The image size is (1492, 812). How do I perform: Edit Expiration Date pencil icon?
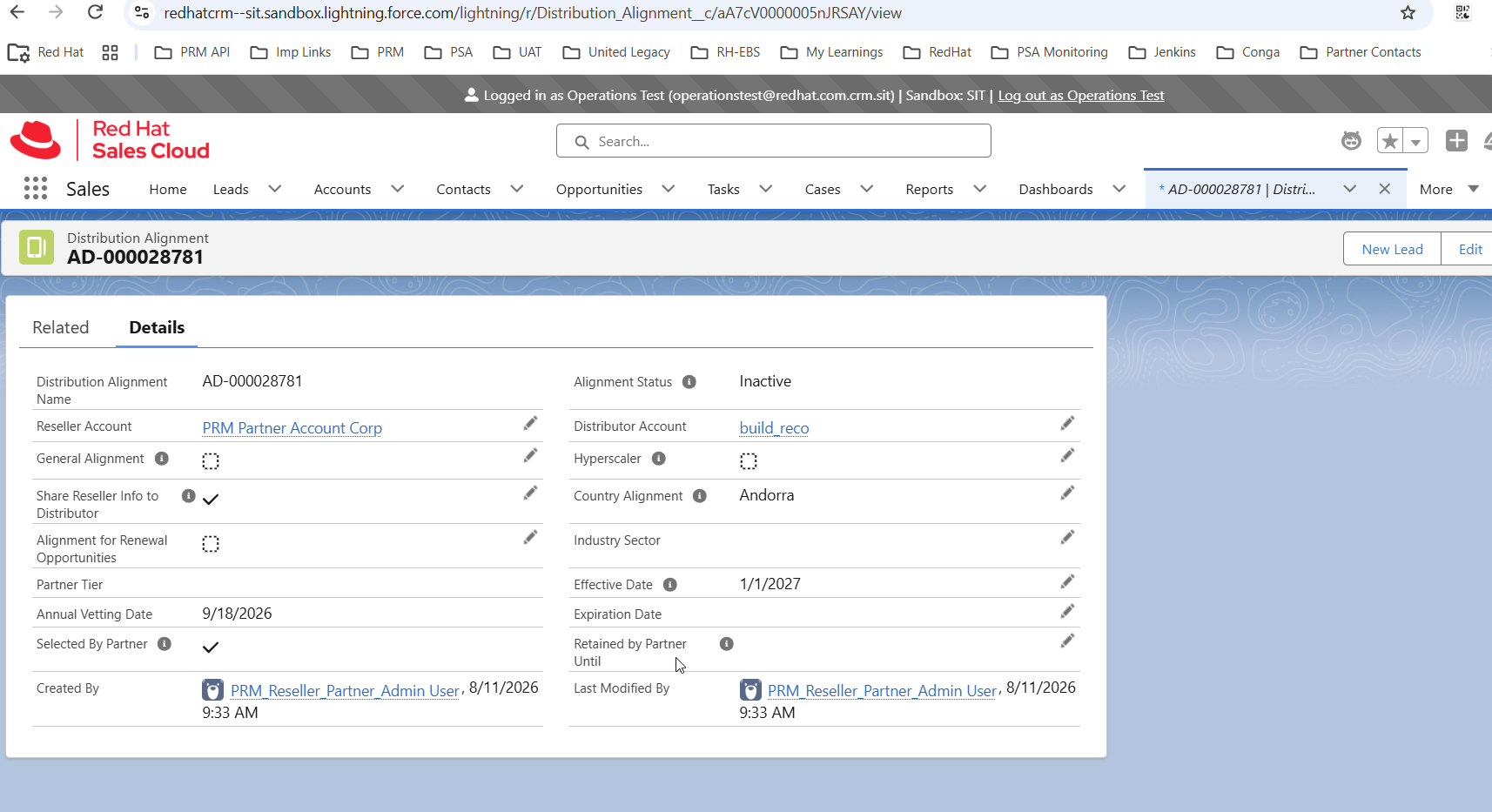pos(1067,612)
